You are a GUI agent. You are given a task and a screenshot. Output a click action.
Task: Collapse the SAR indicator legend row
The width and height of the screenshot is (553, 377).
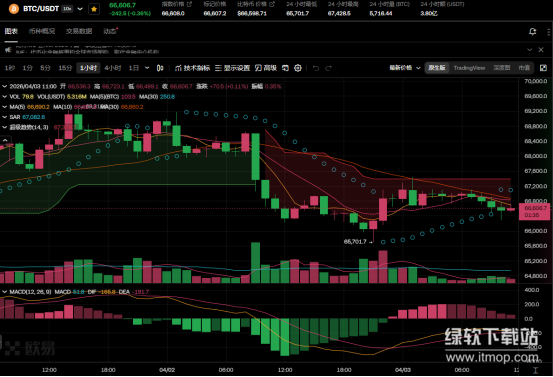coord(5,117)
